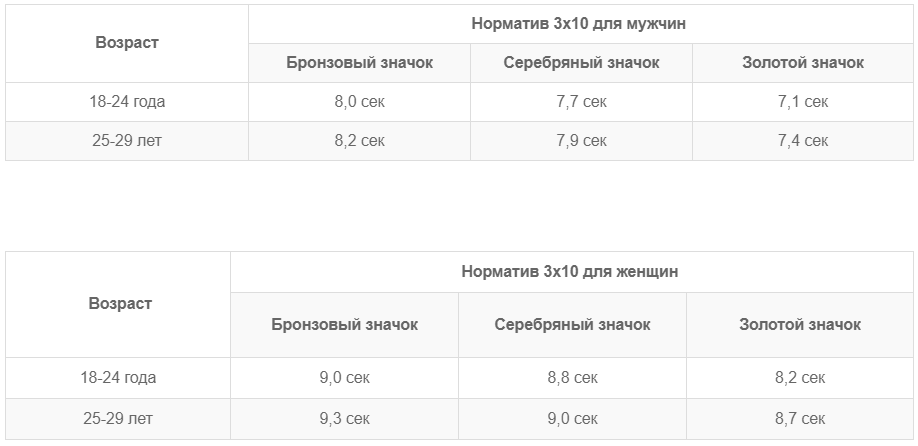Select the men's '18-24 года' age cell

(127, 102)
